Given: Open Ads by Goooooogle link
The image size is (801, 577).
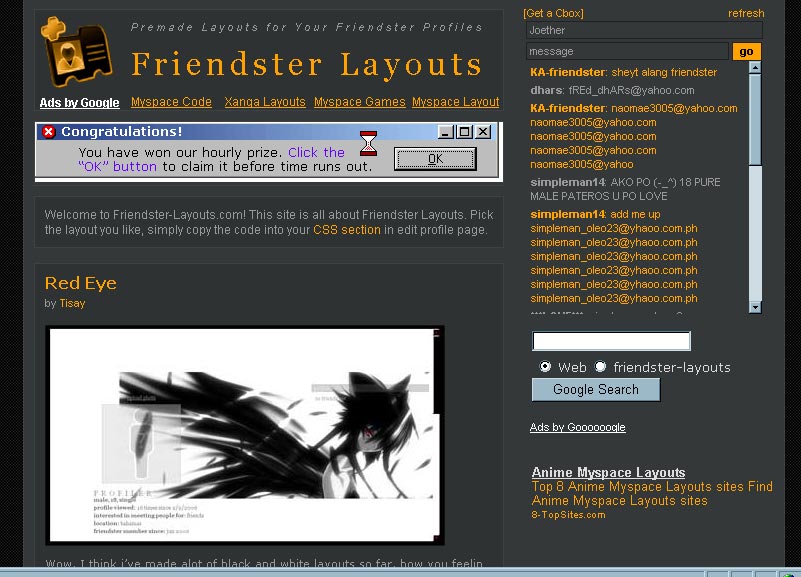Looking at the screenshot, I should pyautogui.click(x=577, y=427).
